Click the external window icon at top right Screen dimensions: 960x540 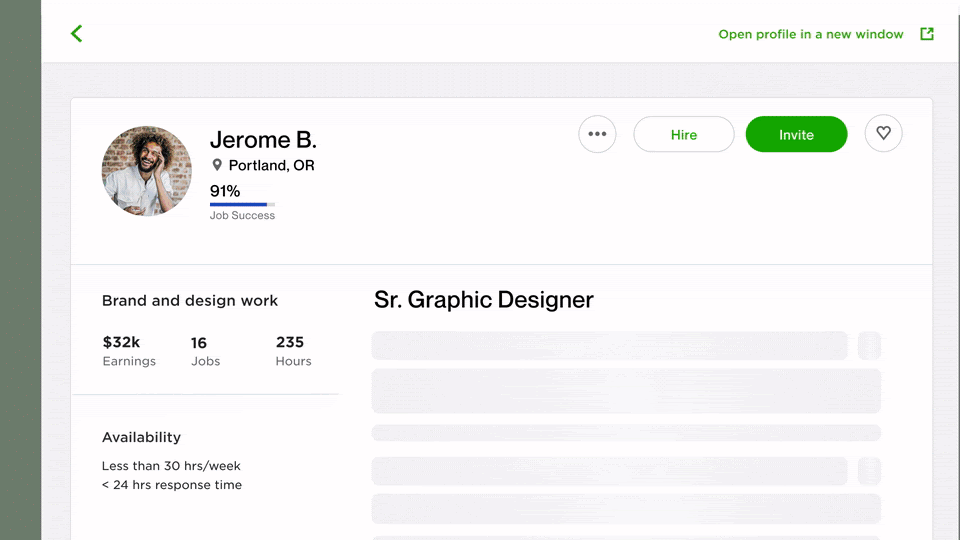(927, 34)
